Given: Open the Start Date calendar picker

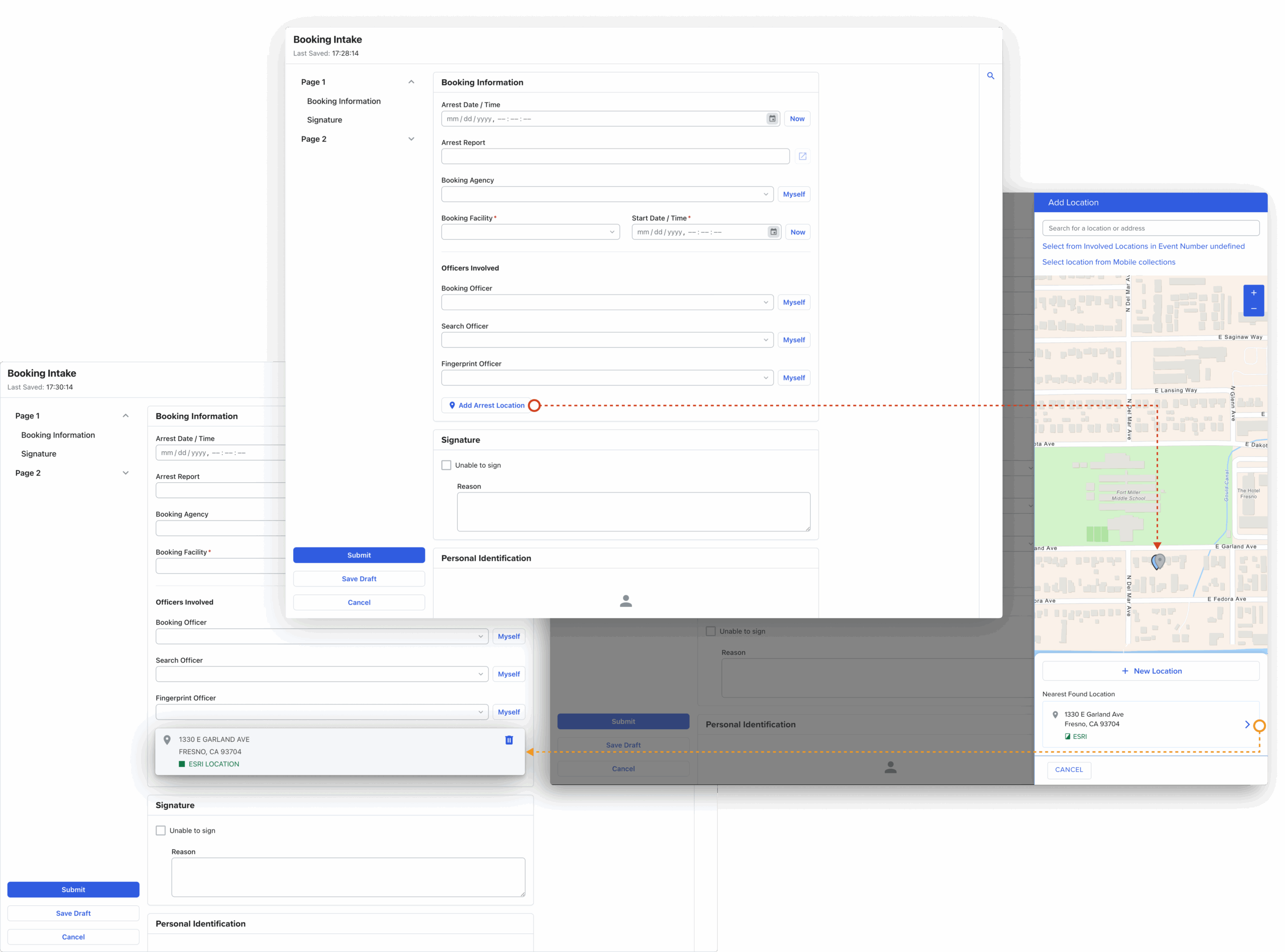Looking at the screenshot, I should click(774, 232).
